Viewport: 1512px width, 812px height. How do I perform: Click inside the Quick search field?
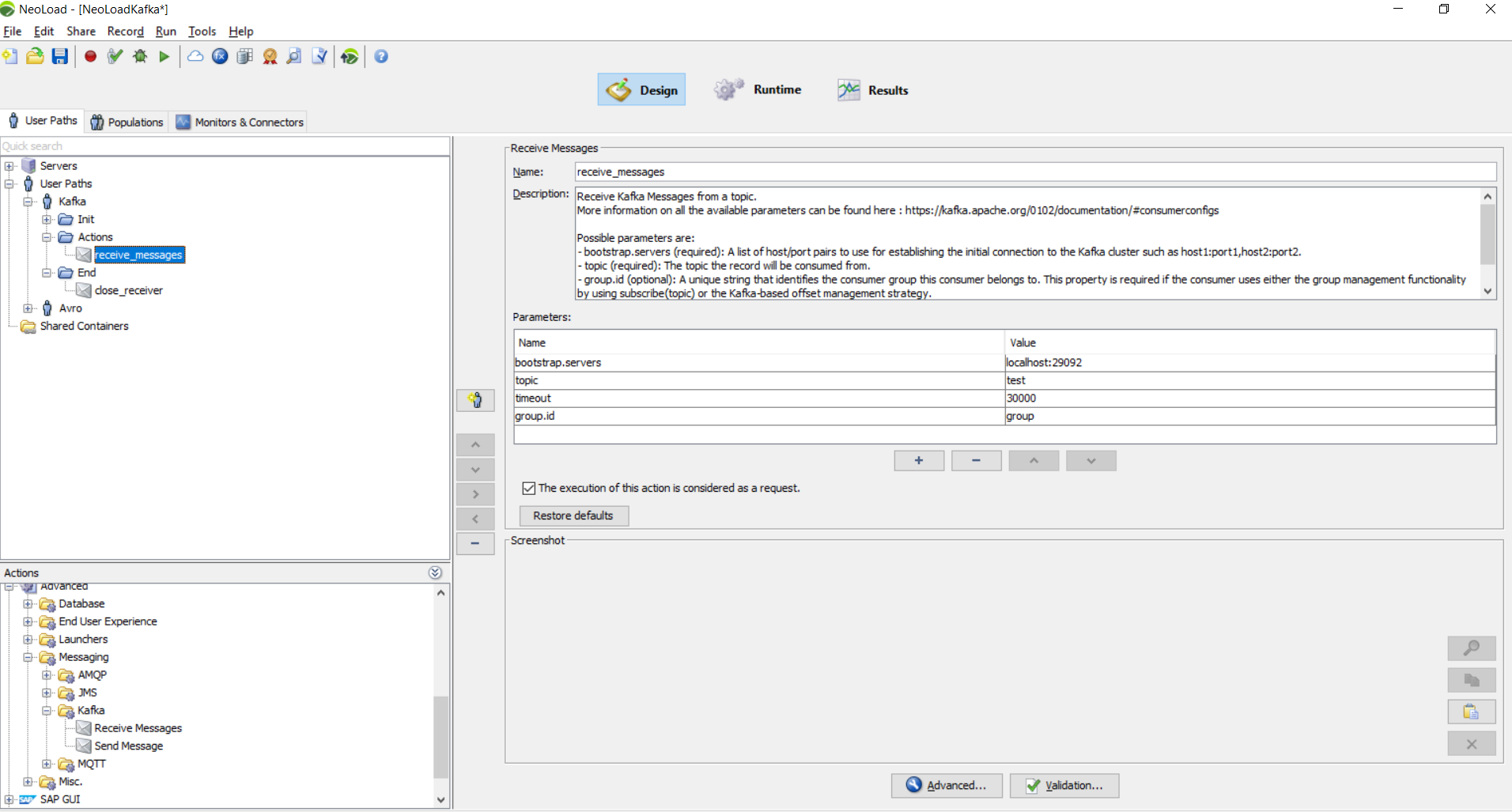[79, 145]
